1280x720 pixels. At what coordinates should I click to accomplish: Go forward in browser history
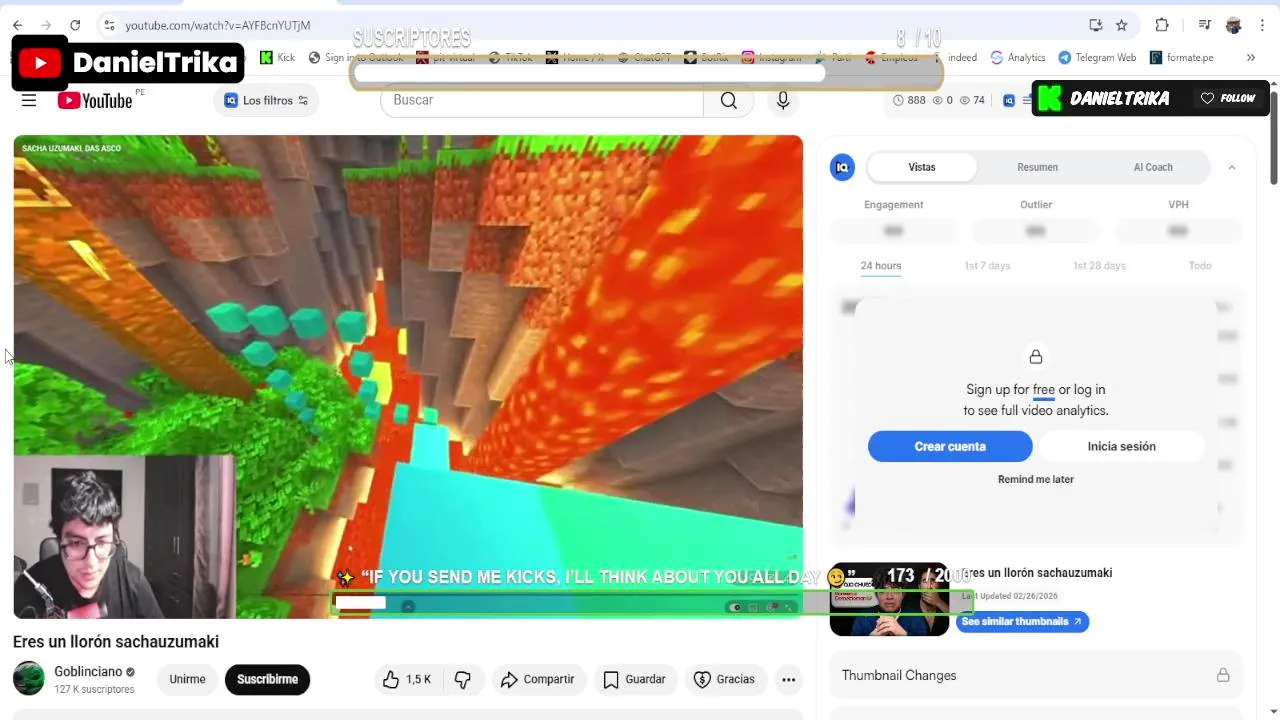coord(46,25)
